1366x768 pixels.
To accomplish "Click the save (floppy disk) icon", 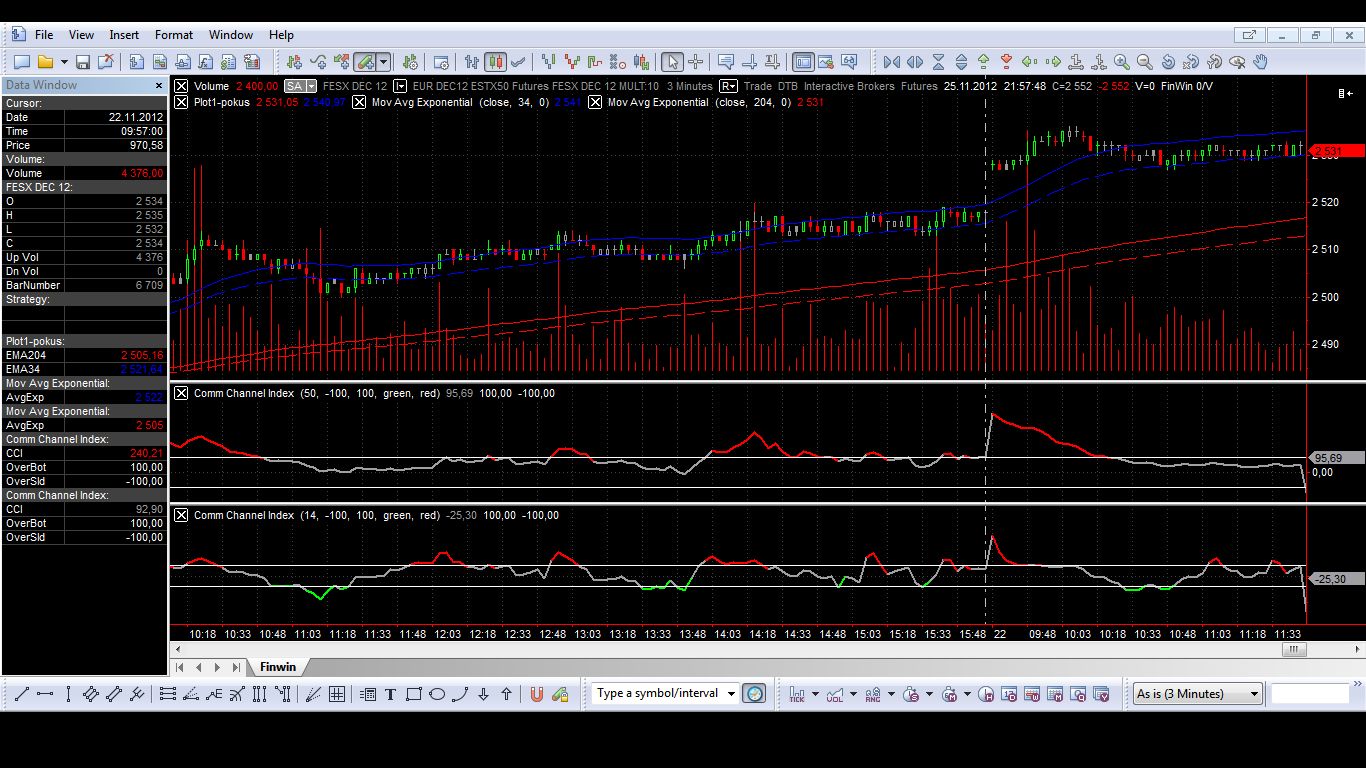I will tap(83, 62).
